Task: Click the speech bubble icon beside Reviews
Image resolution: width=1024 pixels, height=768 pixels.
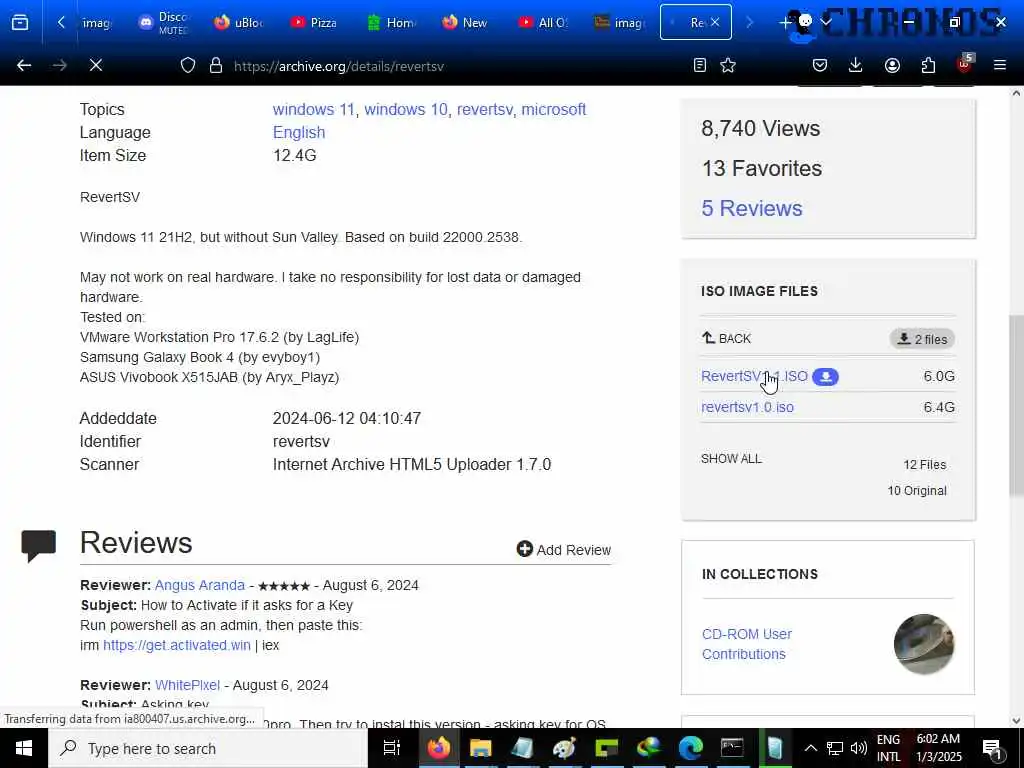Action: click(x=39, y=546)
